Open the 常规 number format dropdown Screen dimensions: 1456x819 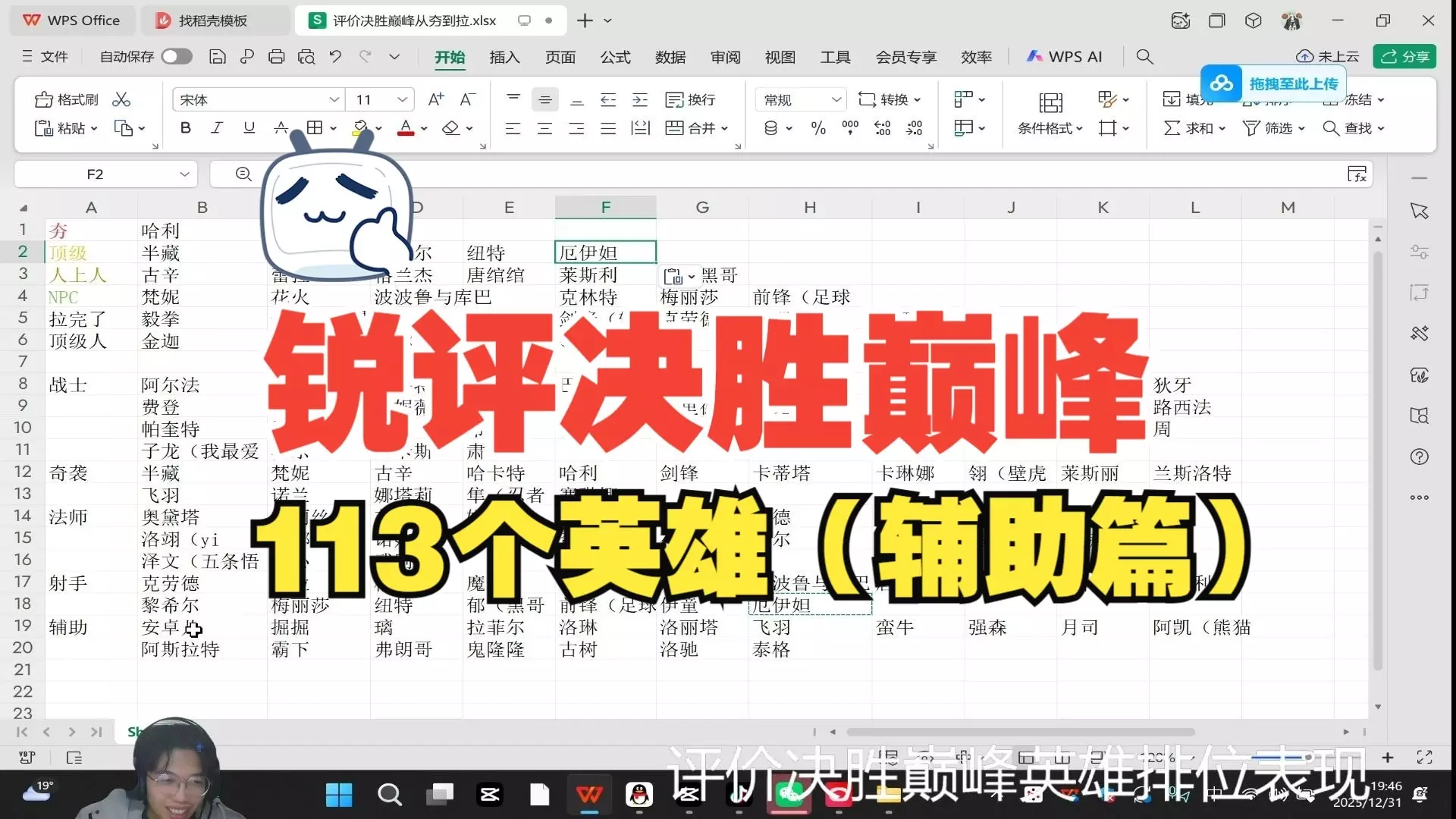(836, 99)
